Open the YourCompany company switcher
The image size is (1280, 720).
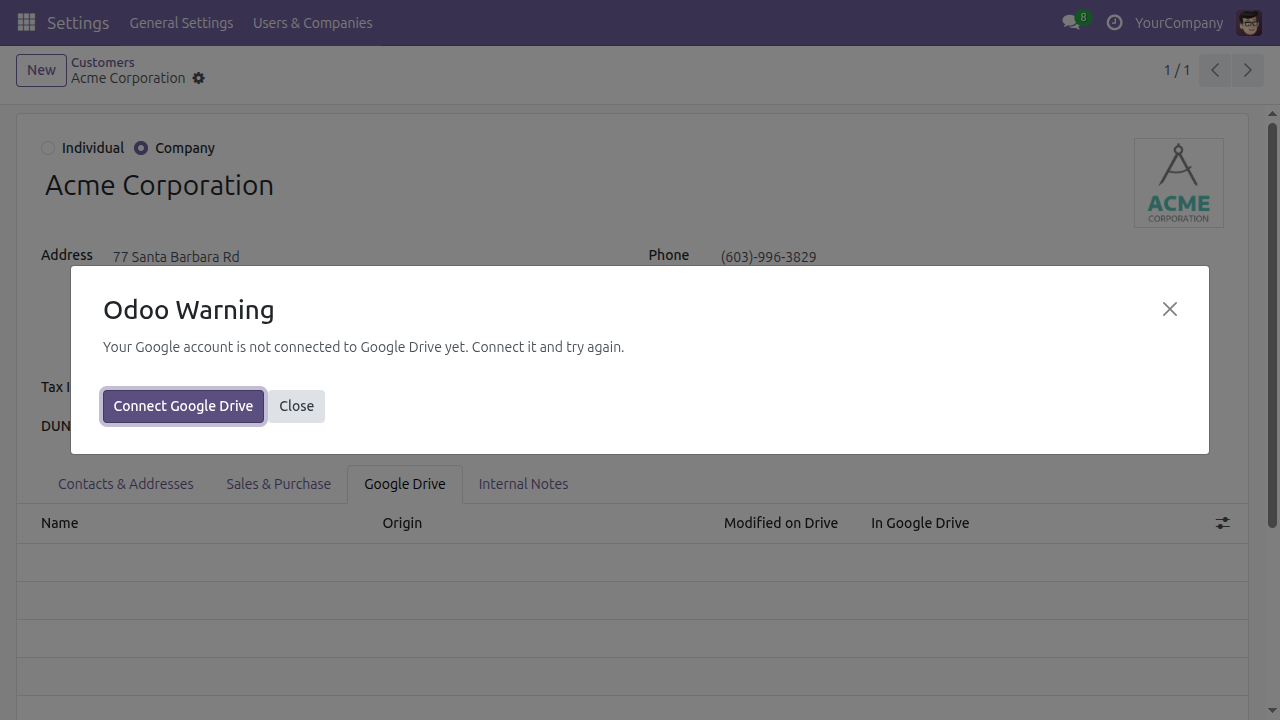coord(1178,22)
